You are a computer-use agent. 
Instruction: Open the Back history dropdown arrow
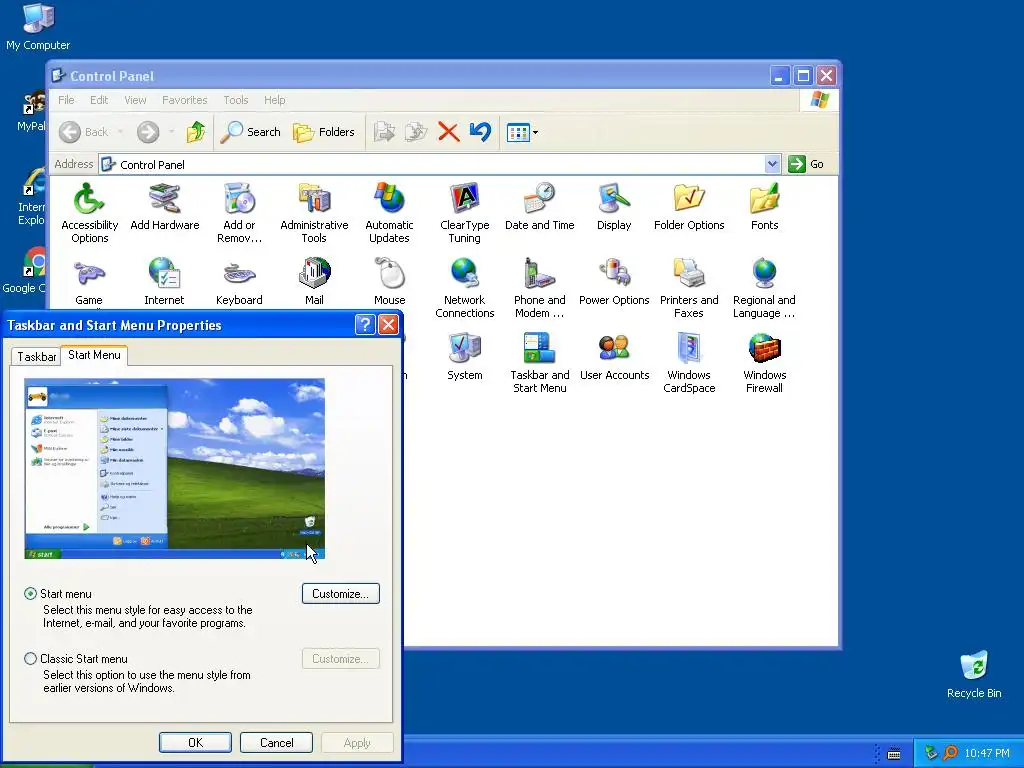pyautogui.click(x=121, y=133)
